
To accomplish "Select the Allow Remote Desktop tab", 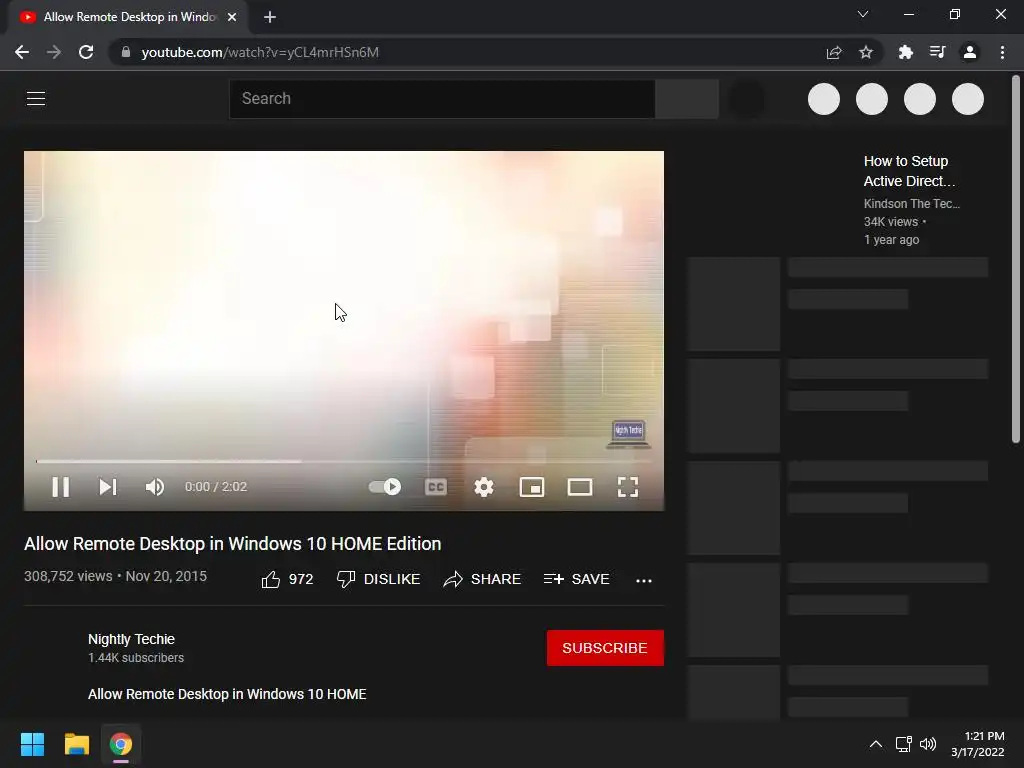I will point(129,17).
